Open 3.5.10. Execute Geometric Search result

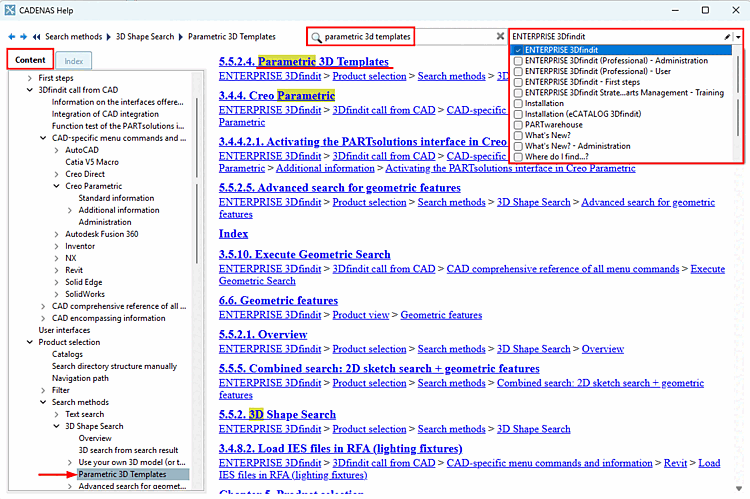tap(305, 255)
